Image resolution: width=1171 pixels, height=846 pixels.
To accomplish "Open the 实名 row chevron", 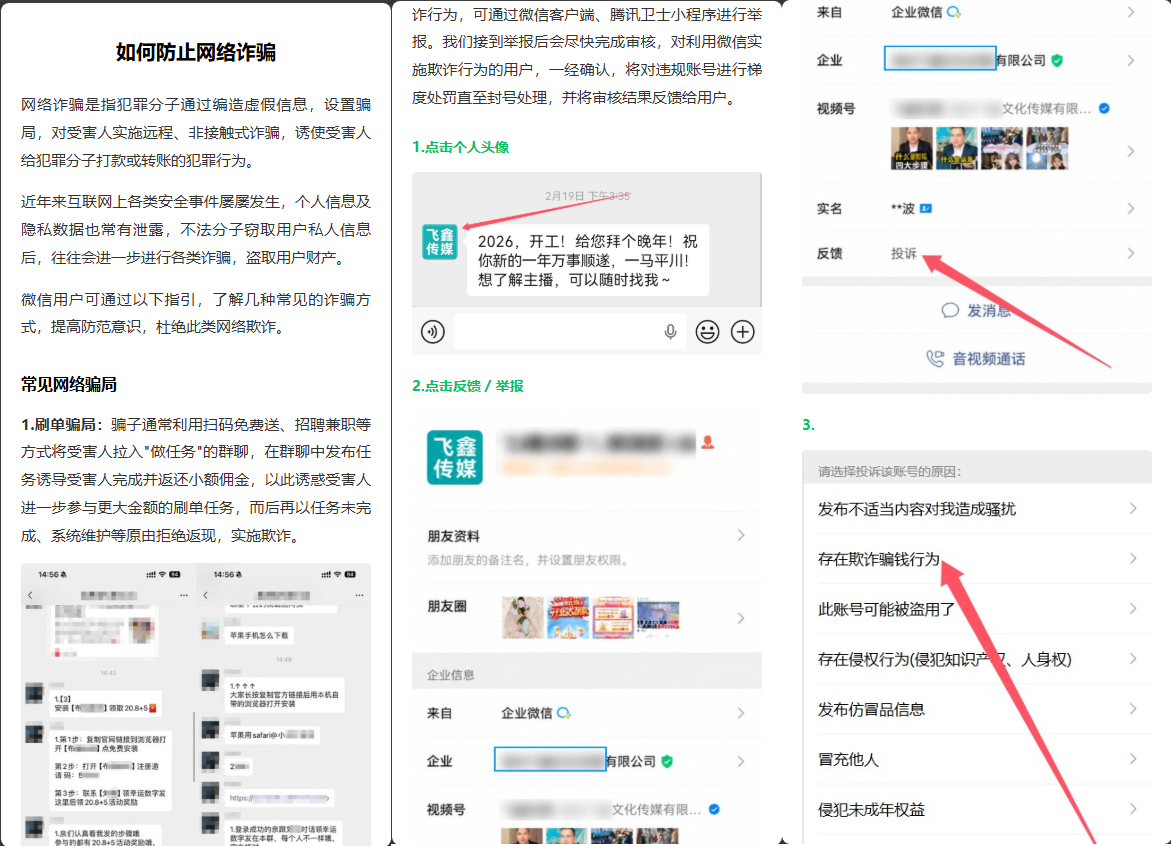I will click(x=1131, y=208).
